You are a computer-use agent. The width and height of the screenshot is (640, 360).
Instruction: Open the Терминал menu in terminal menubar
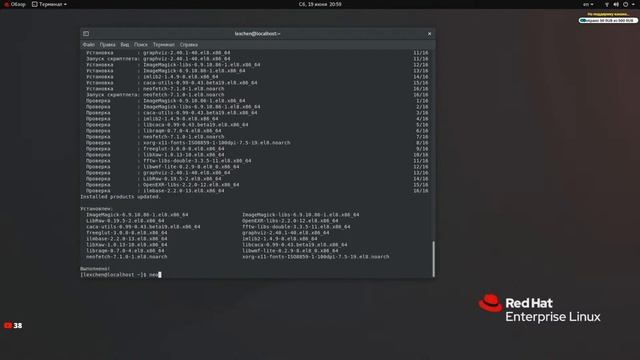tap(164, 44)
